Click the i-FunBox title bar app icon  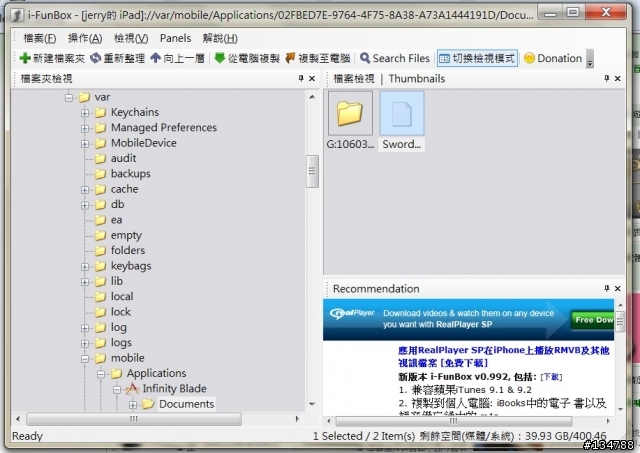coord(17,16)
